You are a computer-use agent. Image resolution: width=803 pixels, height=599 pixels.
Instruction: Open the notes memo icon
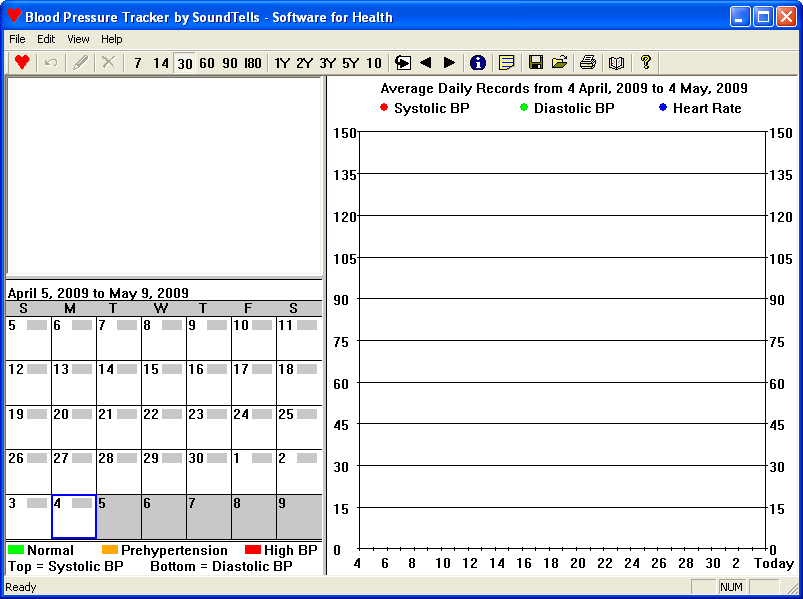click(507, 62)
